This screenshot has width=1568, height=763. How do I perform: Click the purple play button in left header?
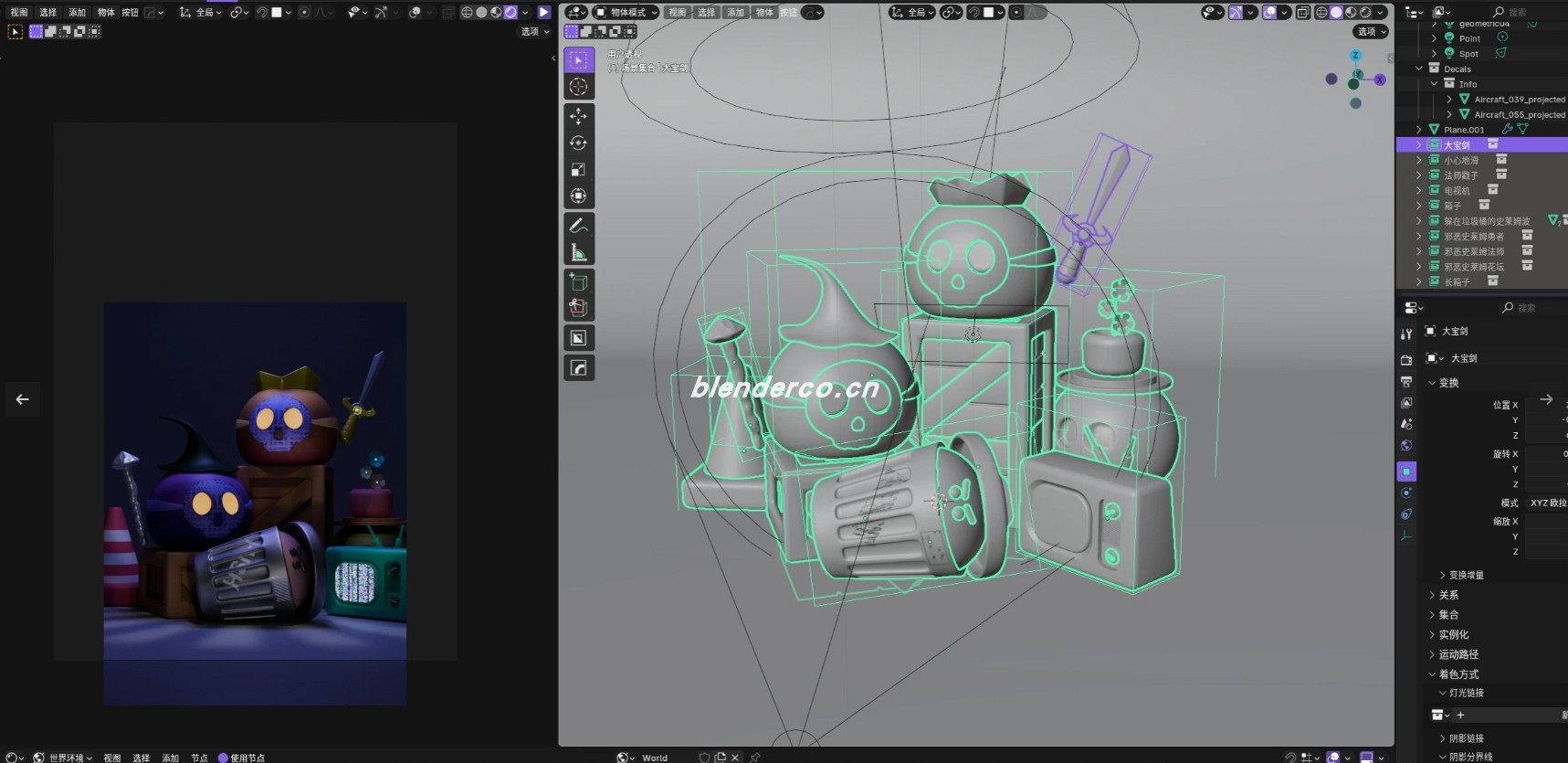click(x=544, y=12)
